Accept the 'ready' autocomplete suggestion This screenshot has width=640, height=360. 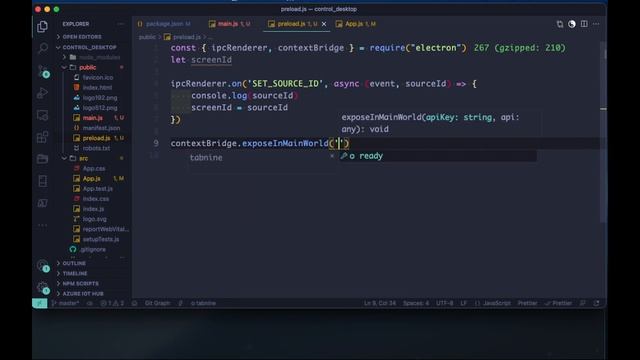[x=438, y=156]
